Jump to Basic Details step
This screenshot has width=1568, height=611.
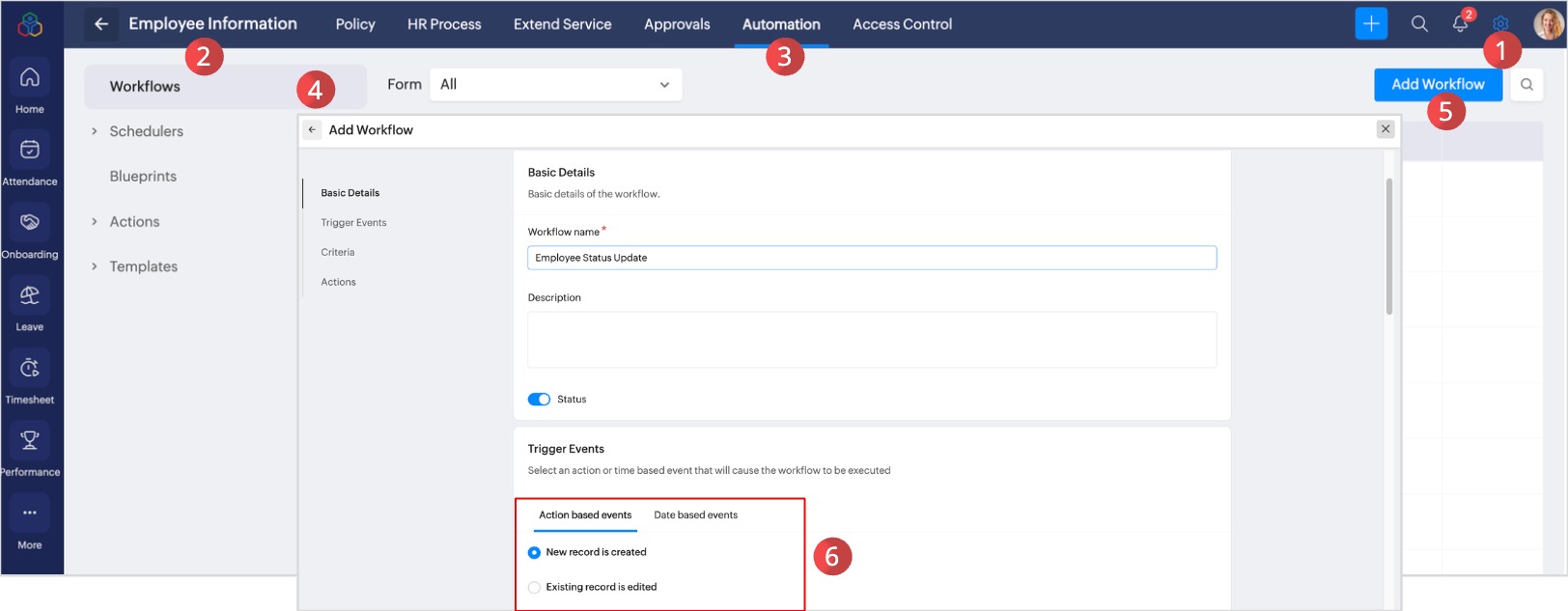[x=350, y=193]
